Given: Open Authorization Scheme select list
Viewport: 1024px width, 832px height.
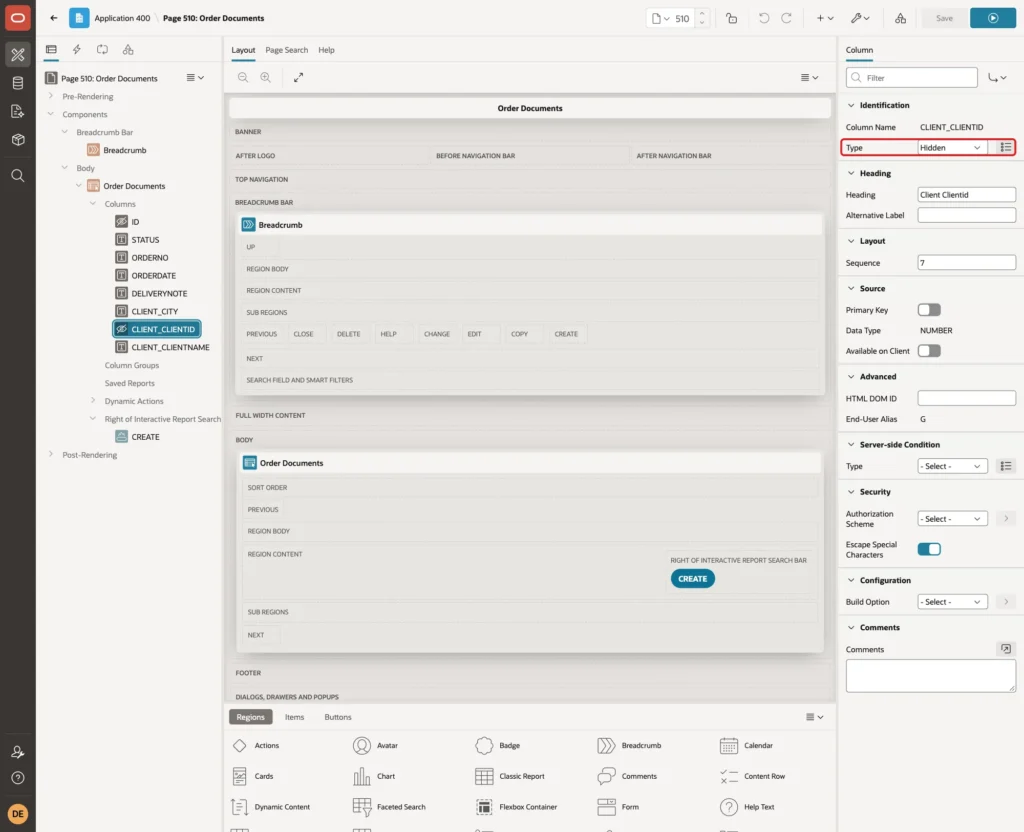Looking at the screenshot, I should point(952,519).
